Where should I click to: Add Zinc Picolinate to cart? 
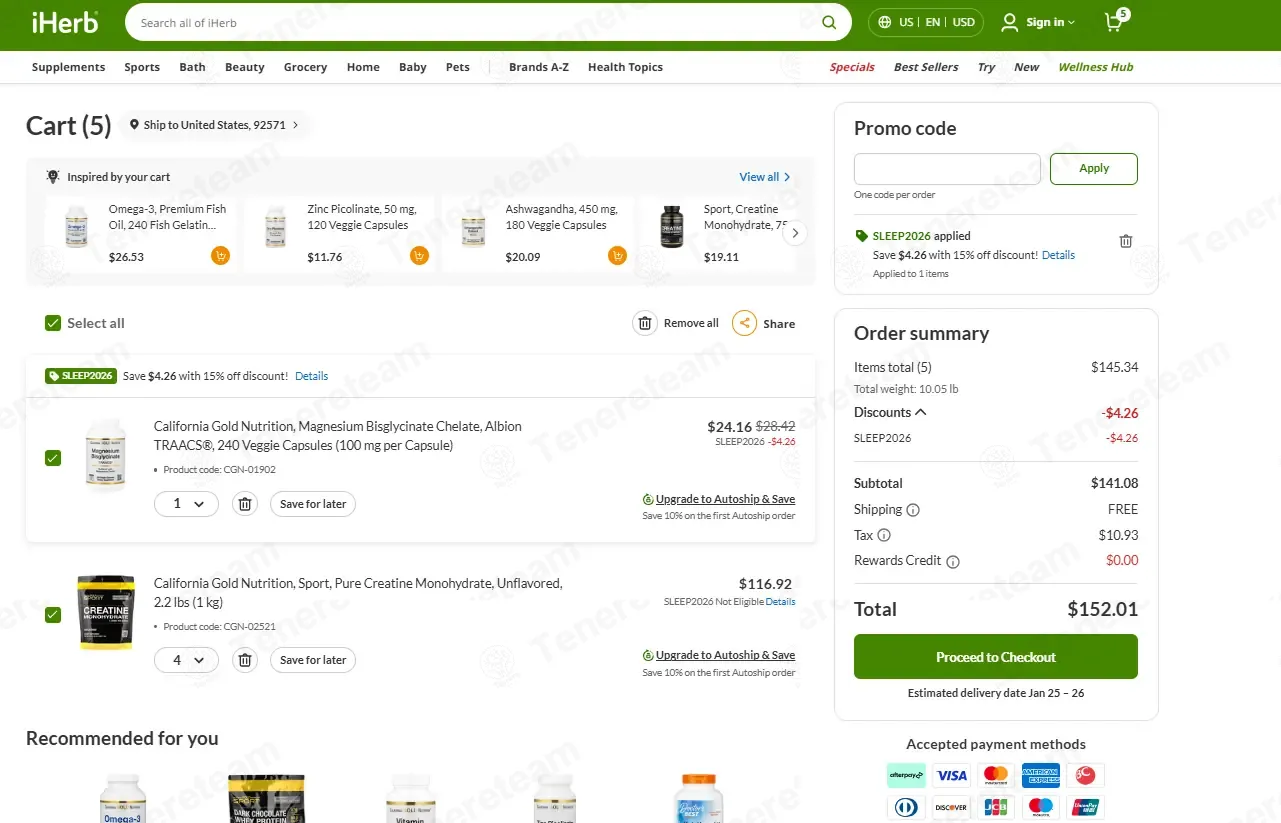tap(419, 256)
